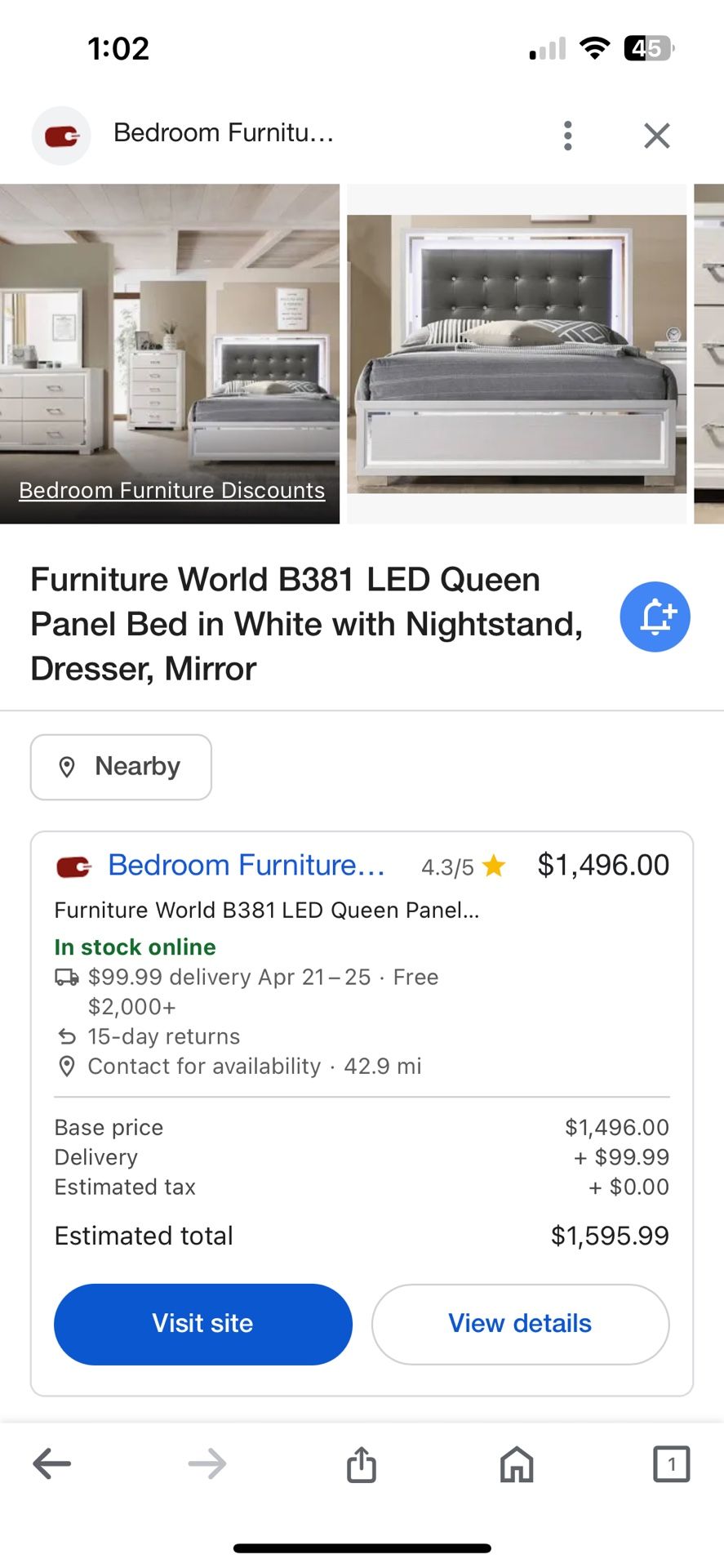Open the three-dot more options menu

coord(568,136)
